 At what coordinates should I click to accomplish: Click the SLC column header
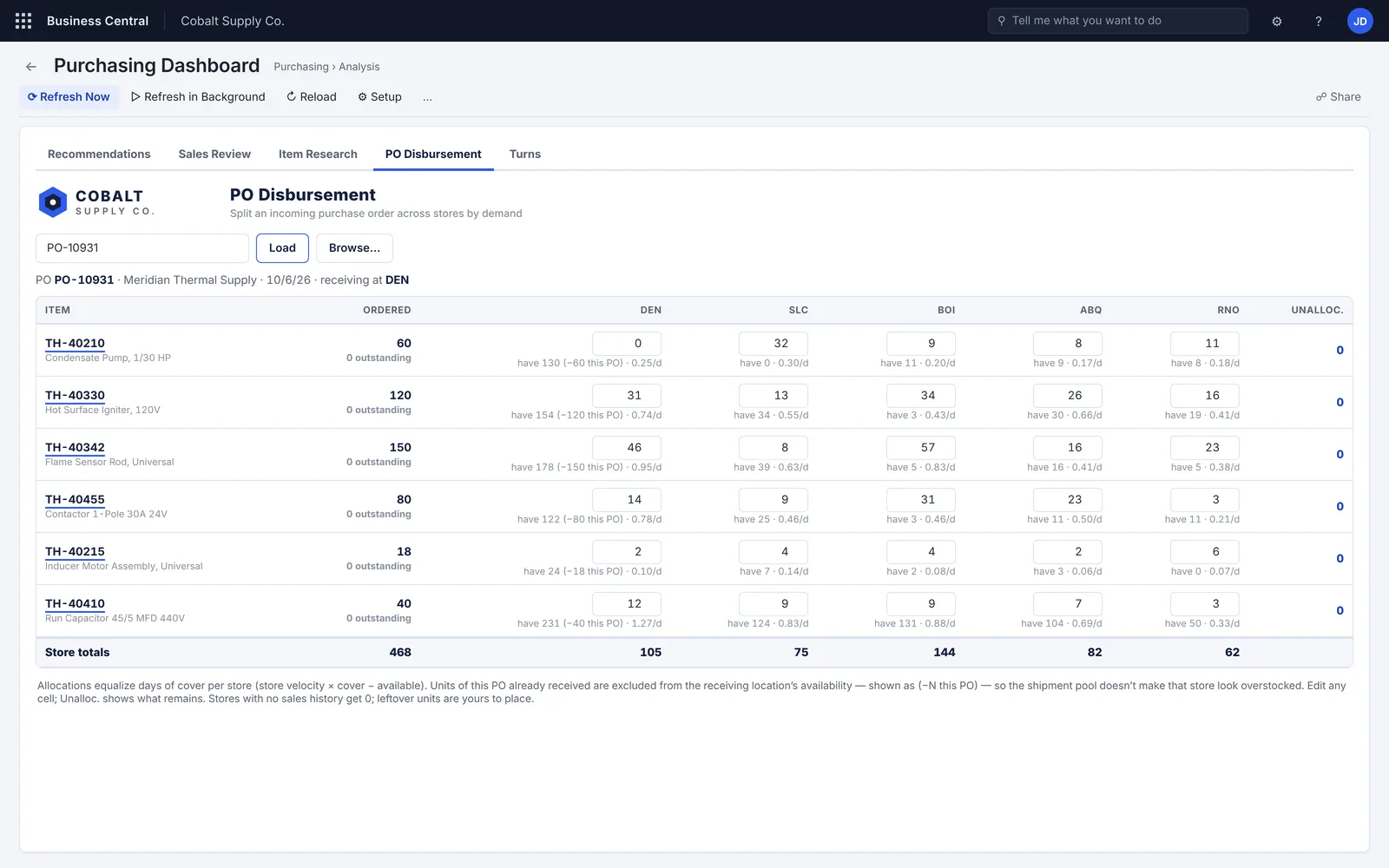799,310
